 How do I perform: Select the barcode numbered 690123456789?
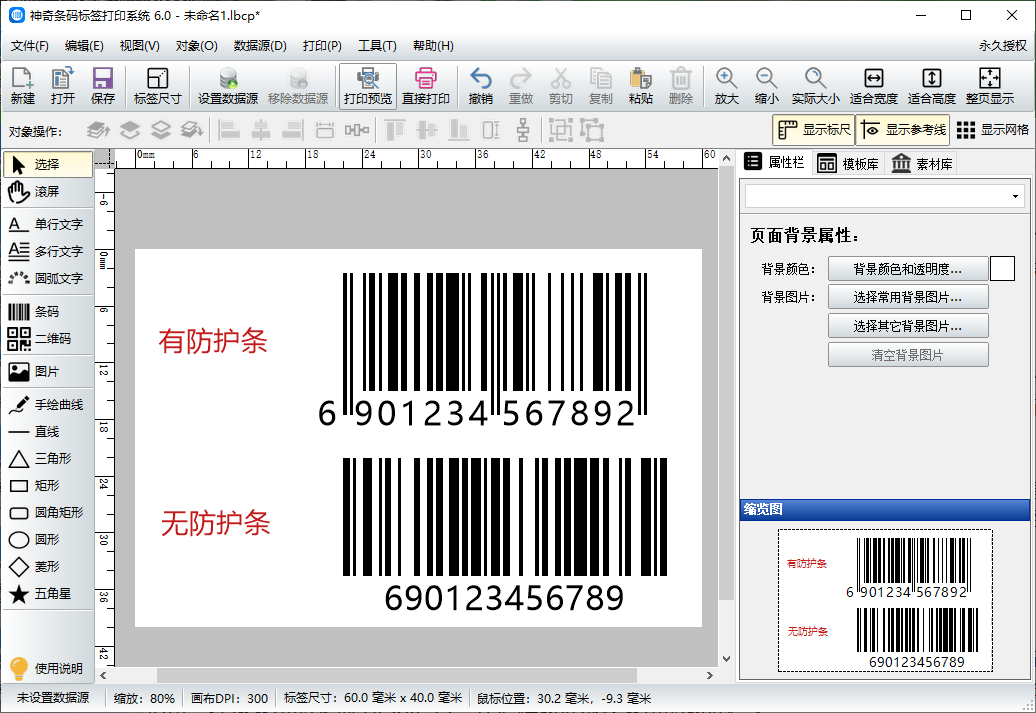[x=504, y=536]
